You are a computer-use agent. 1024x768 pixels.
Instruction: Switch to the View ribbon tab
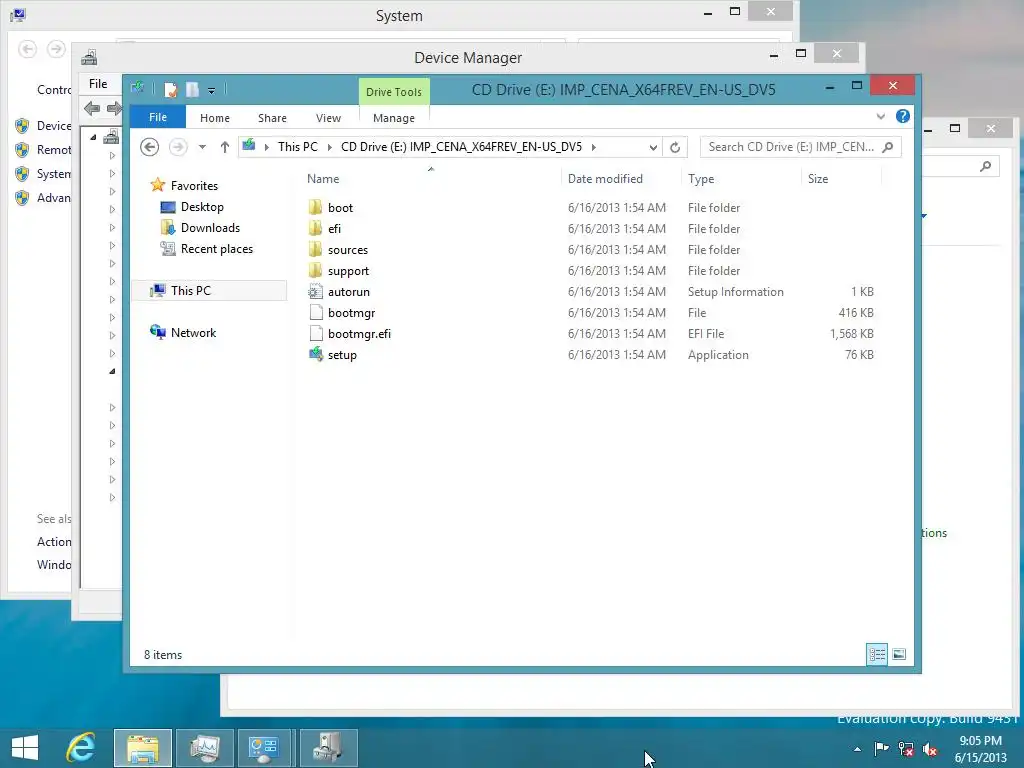328,118
